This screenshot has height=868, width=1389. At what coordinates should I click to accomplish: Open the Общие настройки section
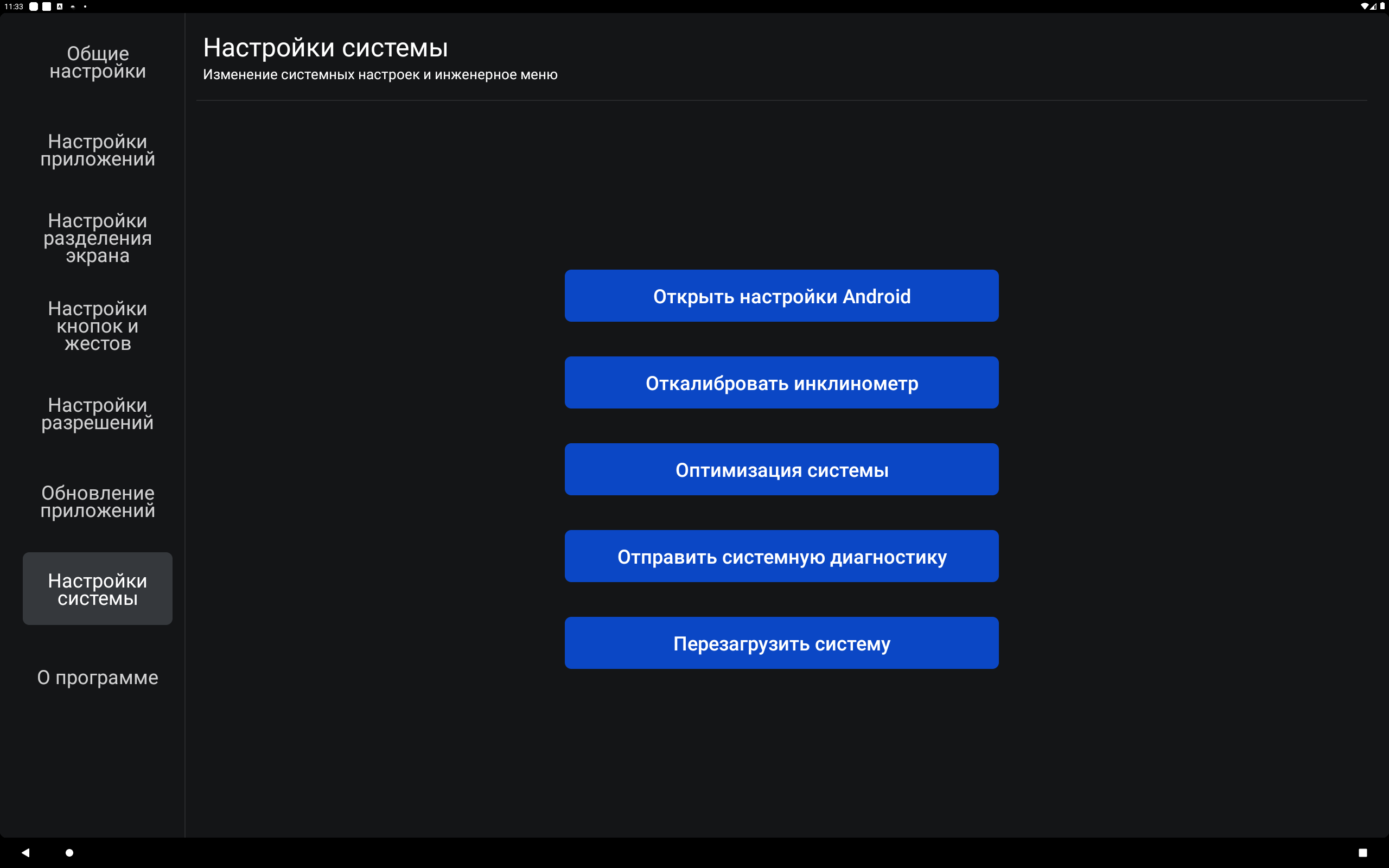tap(98, 62)
